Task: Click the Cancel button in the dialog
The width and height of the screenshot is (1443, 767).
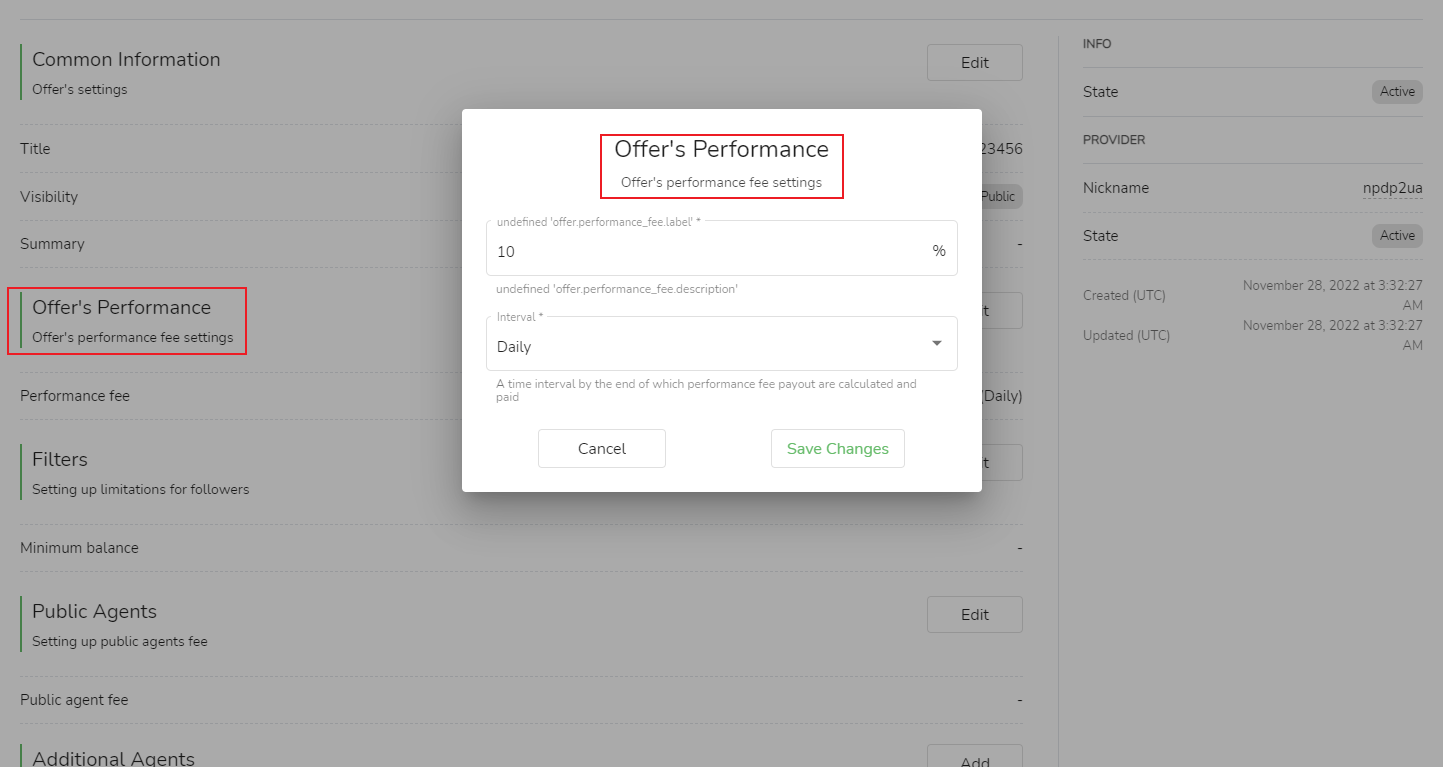Action: point(601,449)
